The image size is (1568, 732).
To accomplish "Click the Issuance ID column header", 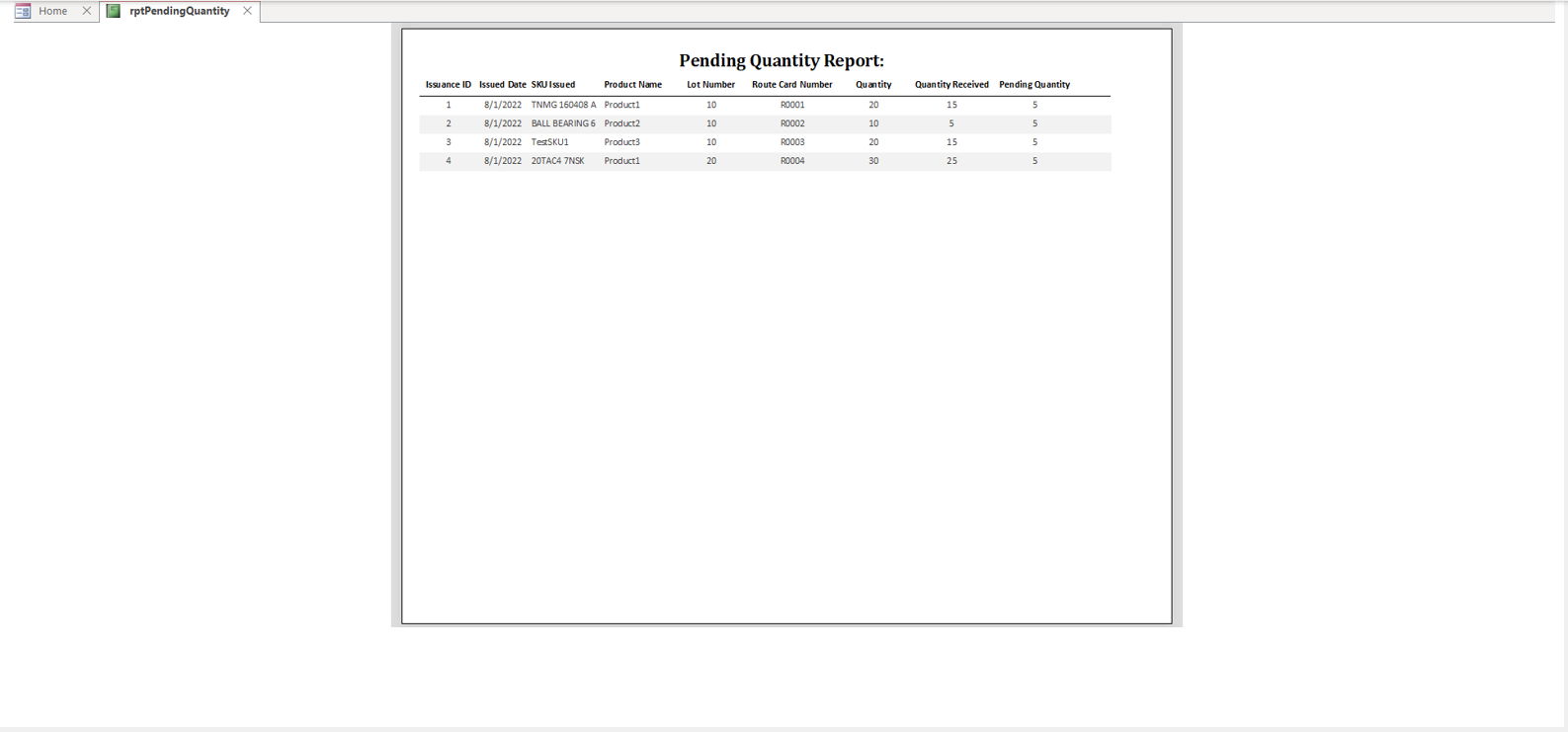I will [x=448, y=85].
